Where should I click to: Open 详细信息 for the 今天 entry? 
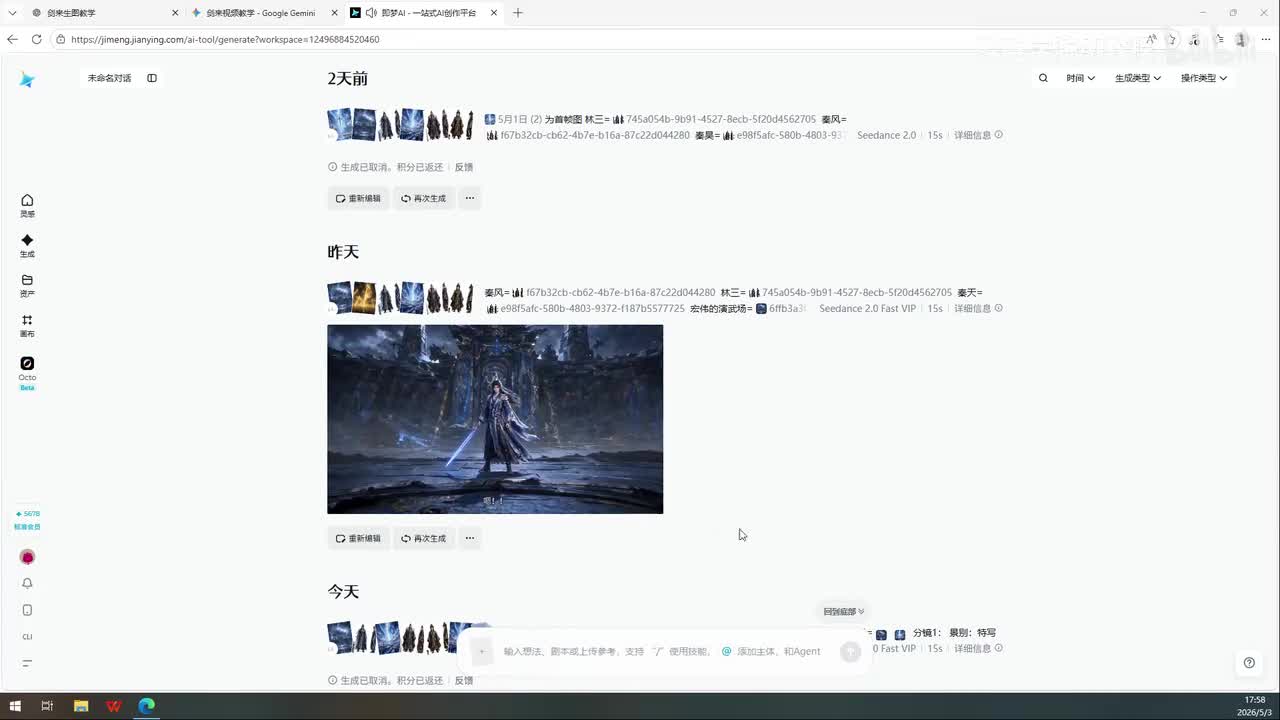pos(978,648)
